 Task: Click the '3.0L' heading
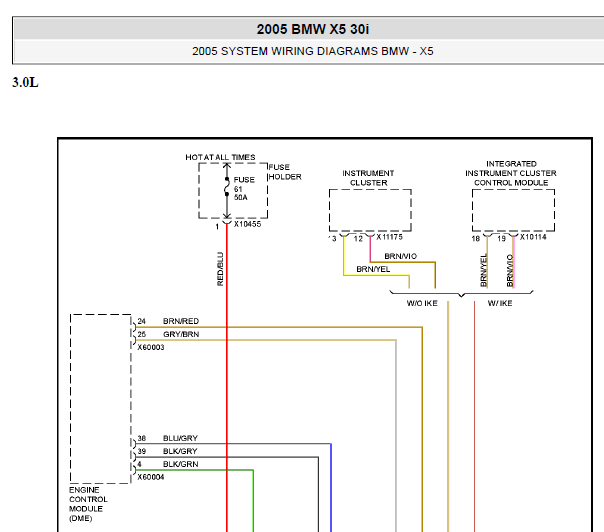click(25, 82)
